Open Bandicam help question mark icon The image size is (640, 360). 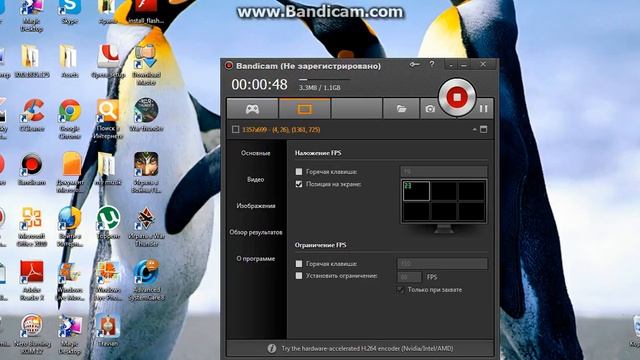pyautogui.click(x=432, y=64)
